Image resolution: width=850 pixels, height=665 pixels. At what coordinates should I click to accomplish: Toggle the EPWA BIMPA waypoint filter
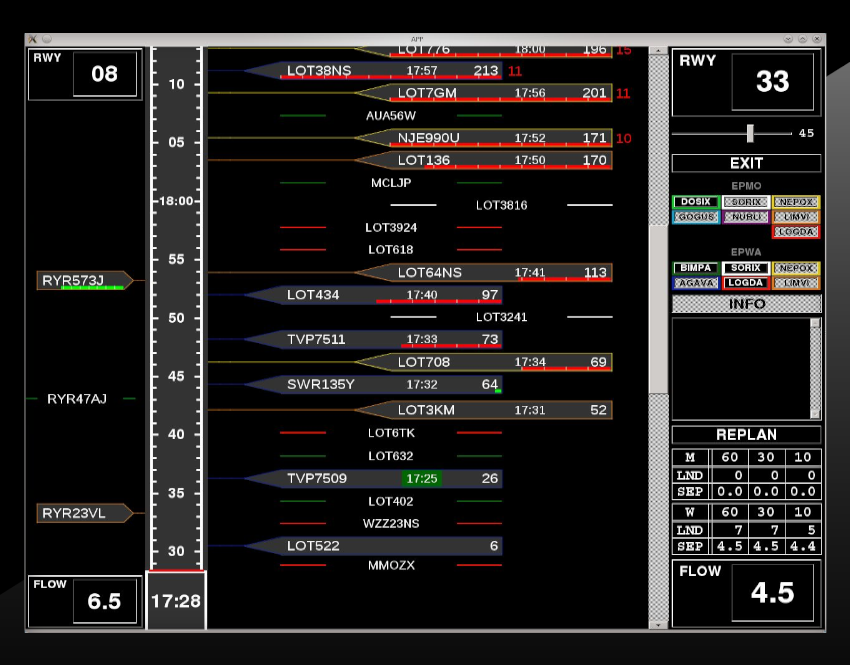tap(695, 268)
